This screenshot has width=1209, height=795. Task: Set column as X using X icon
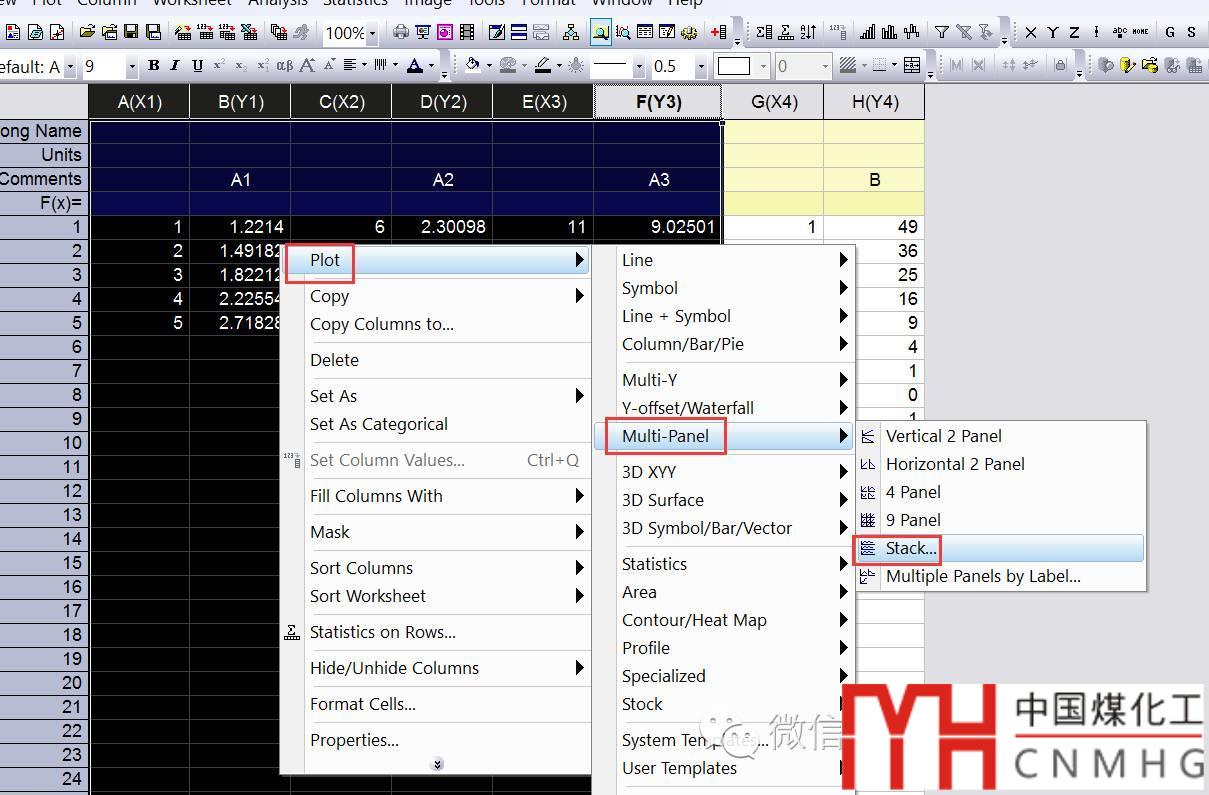tap(1031, 33)
